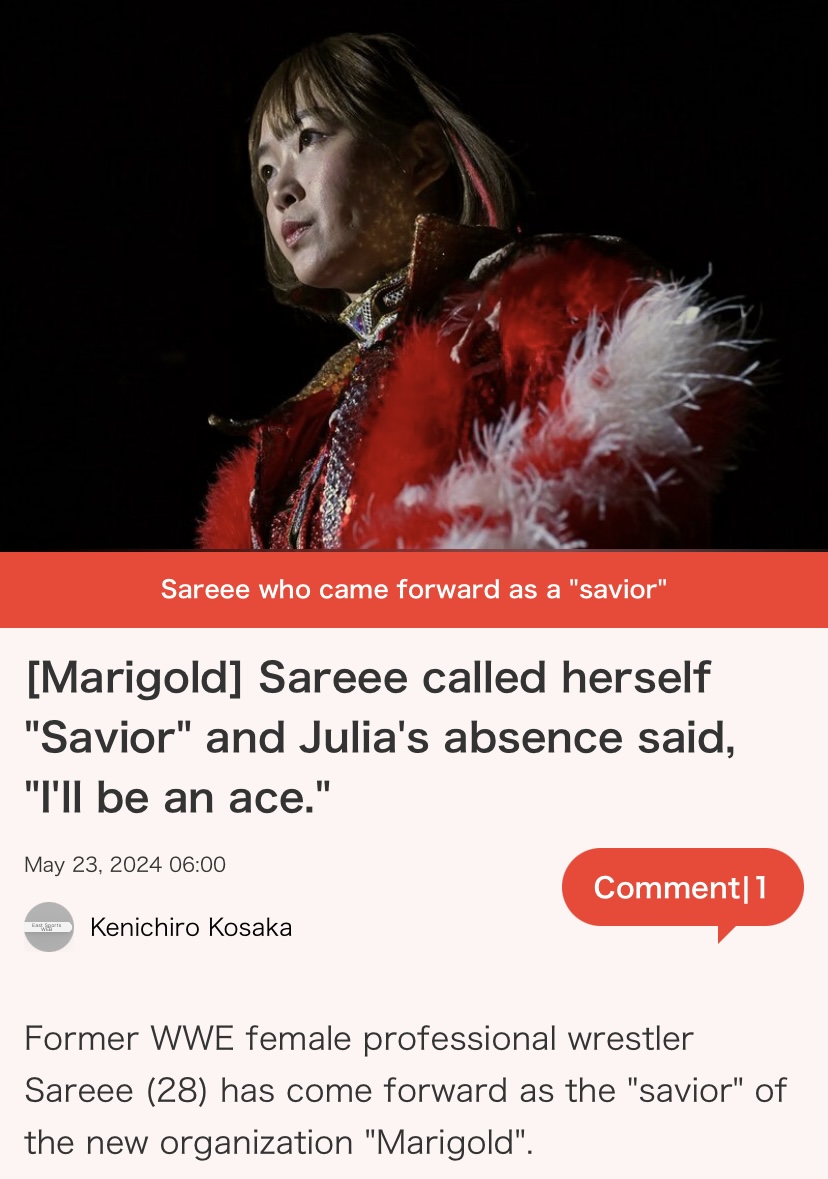Viewport: 828px width, 1179px height.
Task: Tap the 06:00 publish time
Action: [x=197, y=864]
